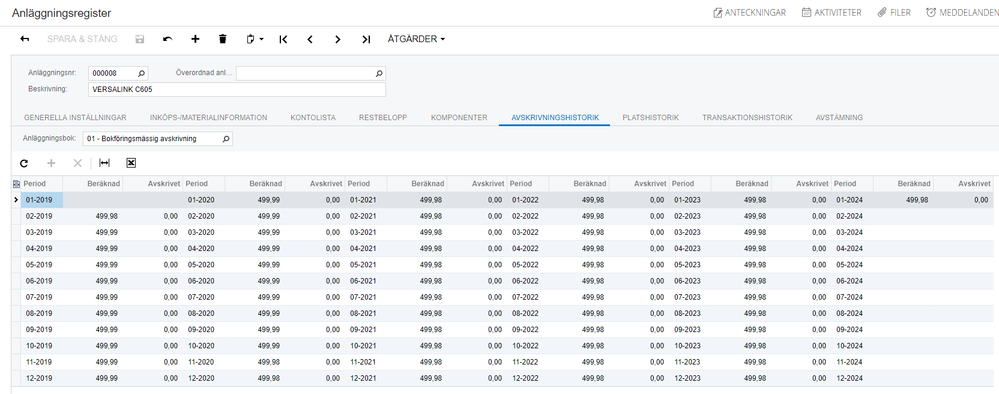999x394 pixels.
Task: Click period cell 01-2020
Action: click(204, 200)
